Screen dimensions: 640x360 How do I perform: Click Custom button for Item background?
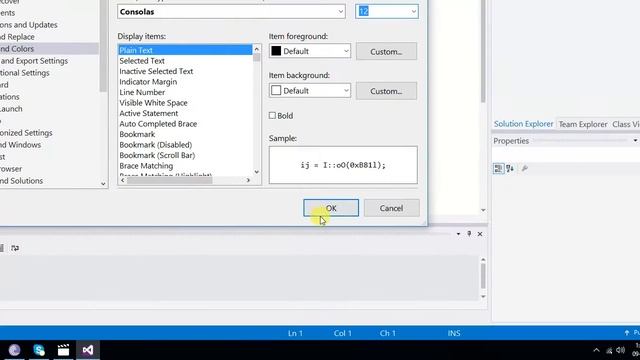[x=386, y=91]
